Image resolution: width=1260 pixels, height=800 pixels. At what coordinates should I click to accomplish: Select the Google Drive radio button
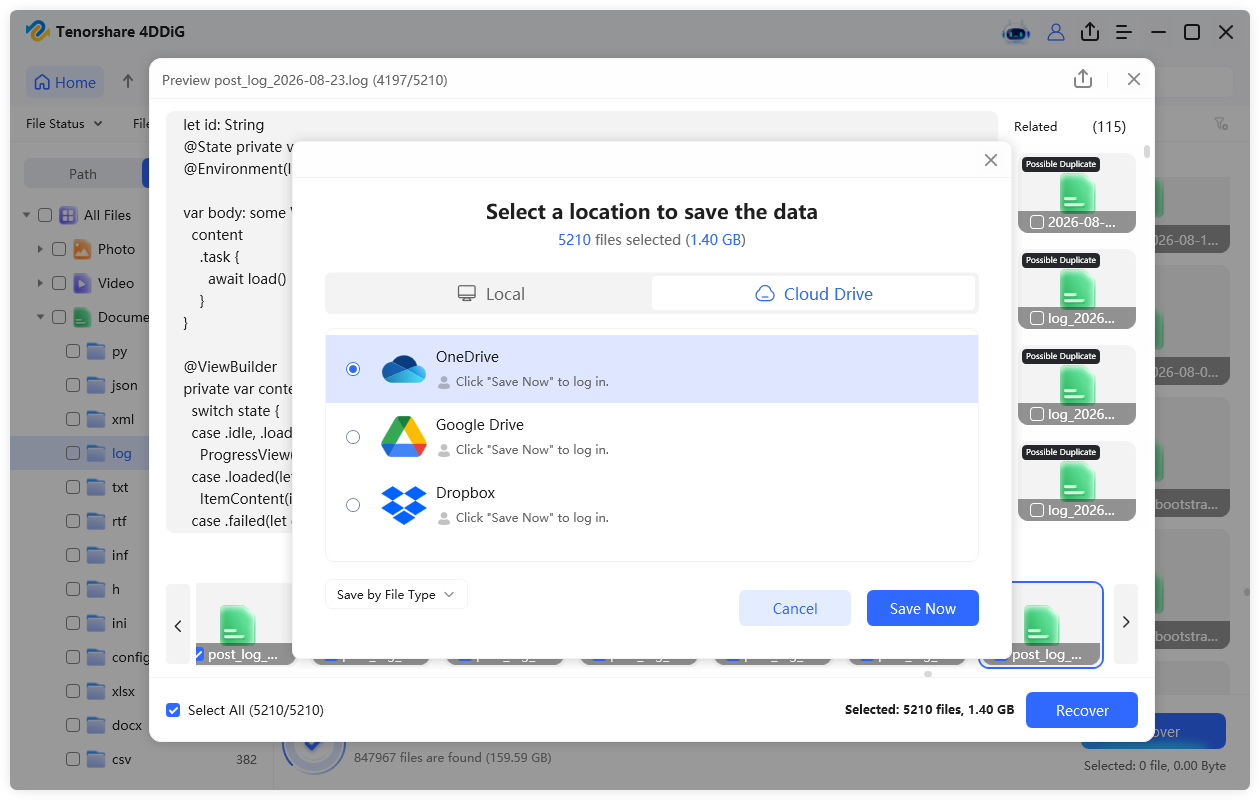pos(353,437)
